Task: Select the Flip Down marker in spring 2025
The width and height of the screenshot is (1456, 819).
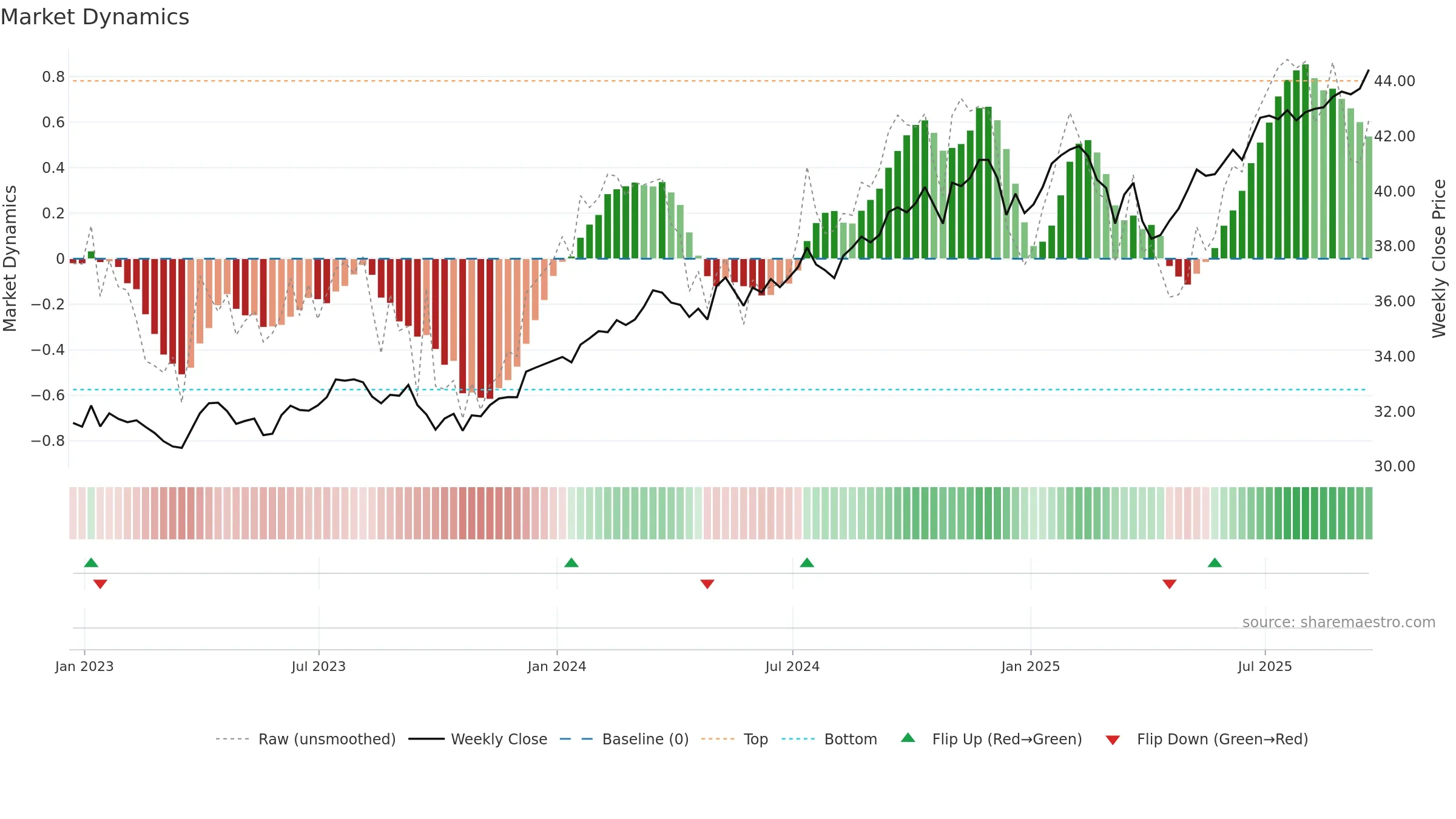Action: (x=1170, y=584)
